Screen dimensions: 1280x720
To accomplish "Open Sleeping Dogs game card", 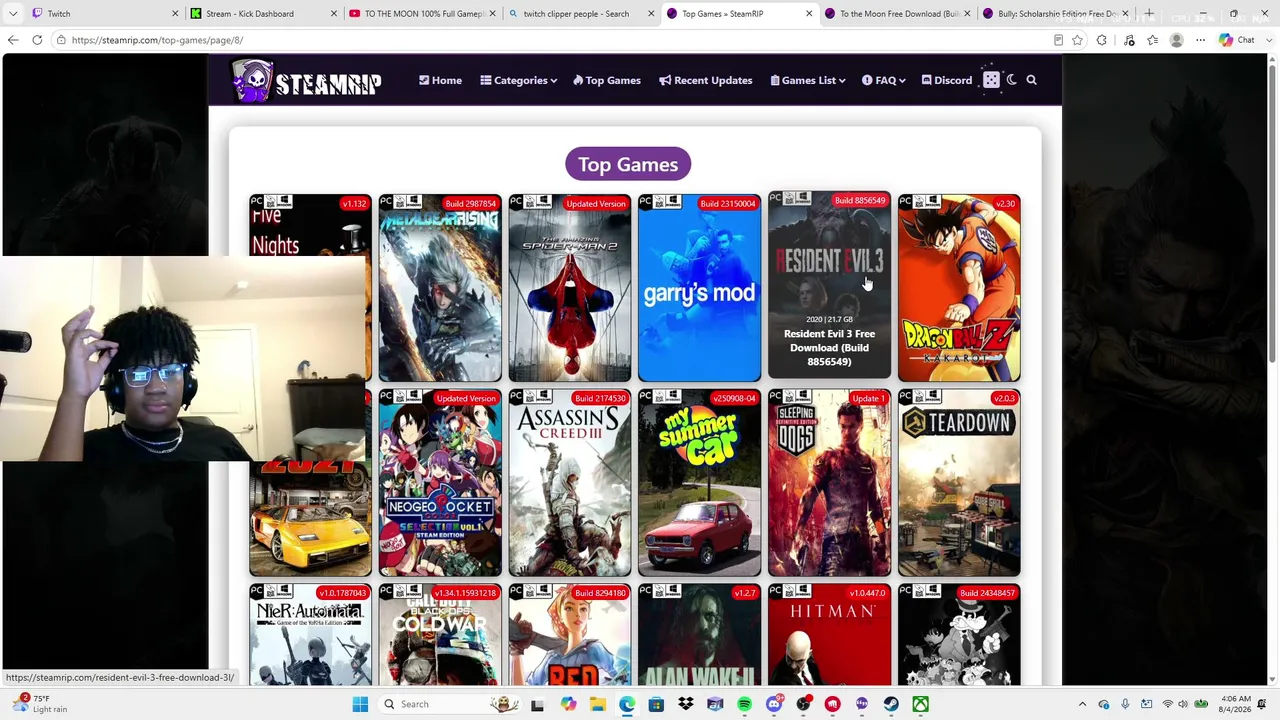I will [x=829, y=483].
